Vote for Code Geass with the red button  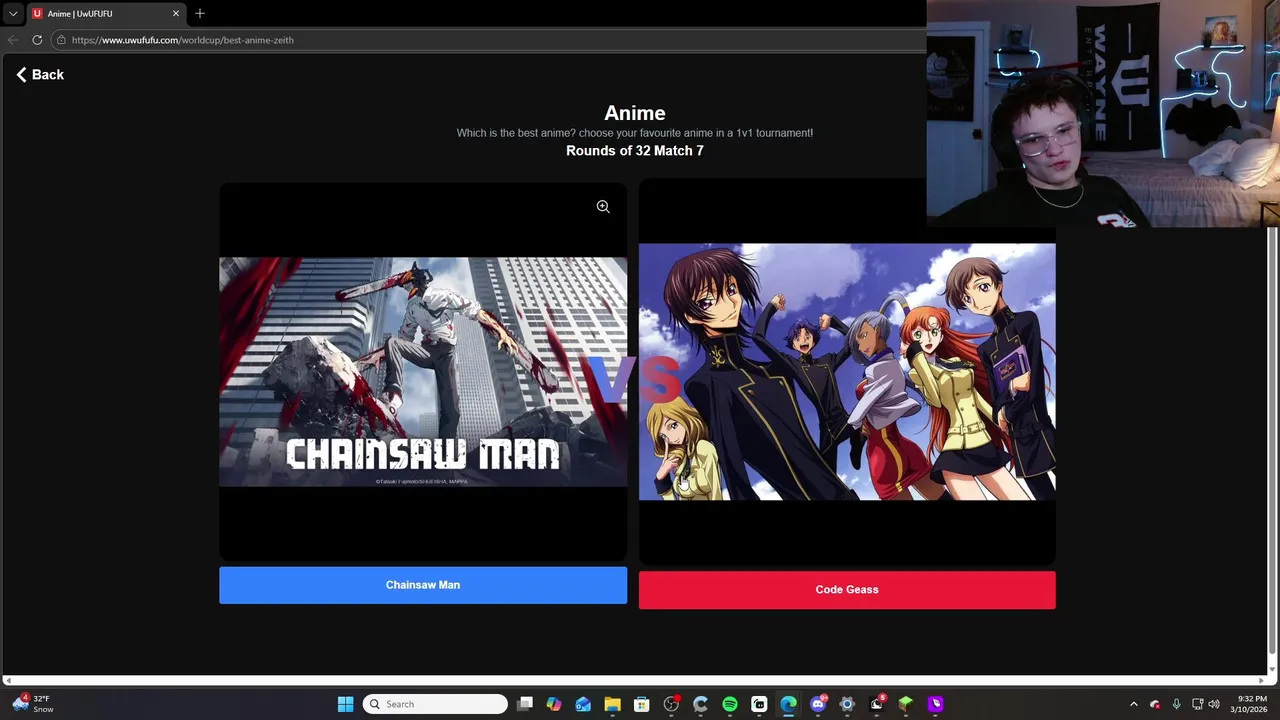(847, 590)
